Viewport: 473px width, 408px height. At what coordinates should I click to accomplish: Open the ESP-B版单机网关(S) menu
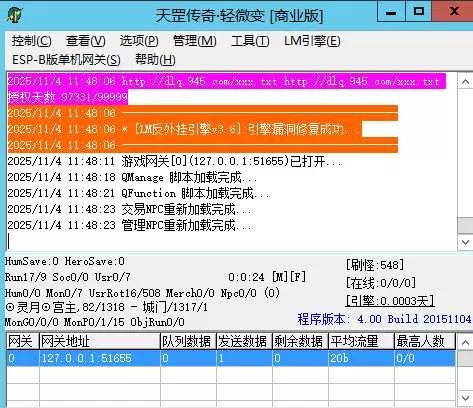[x=66, y=60]
